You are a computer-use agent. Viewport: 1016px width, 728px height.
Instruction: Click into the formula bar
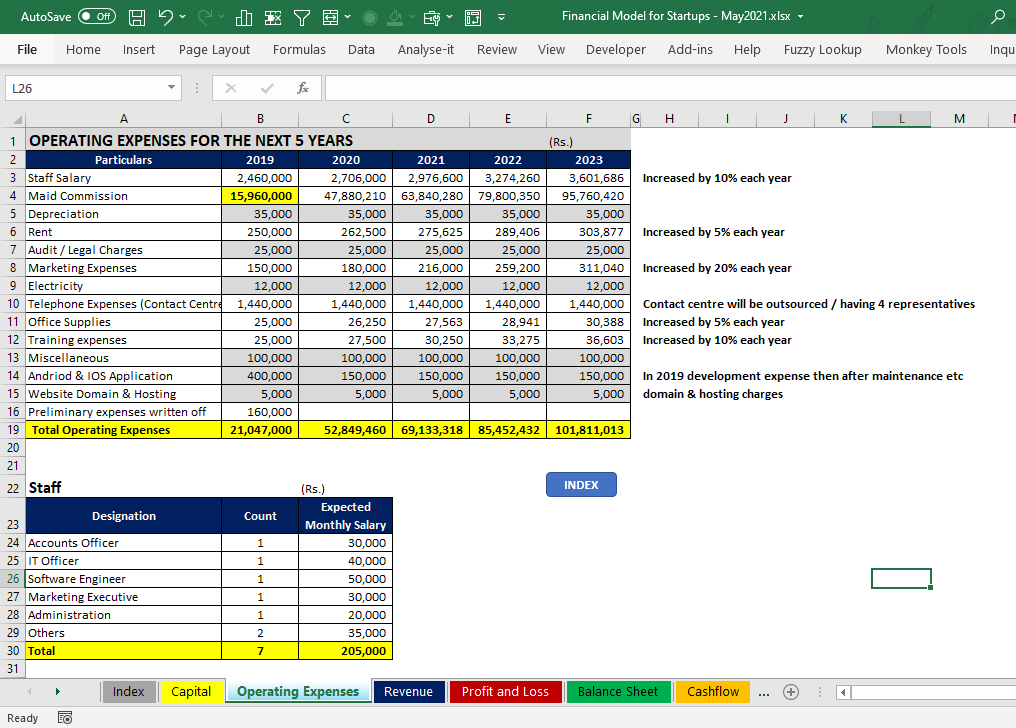point(670,88)
